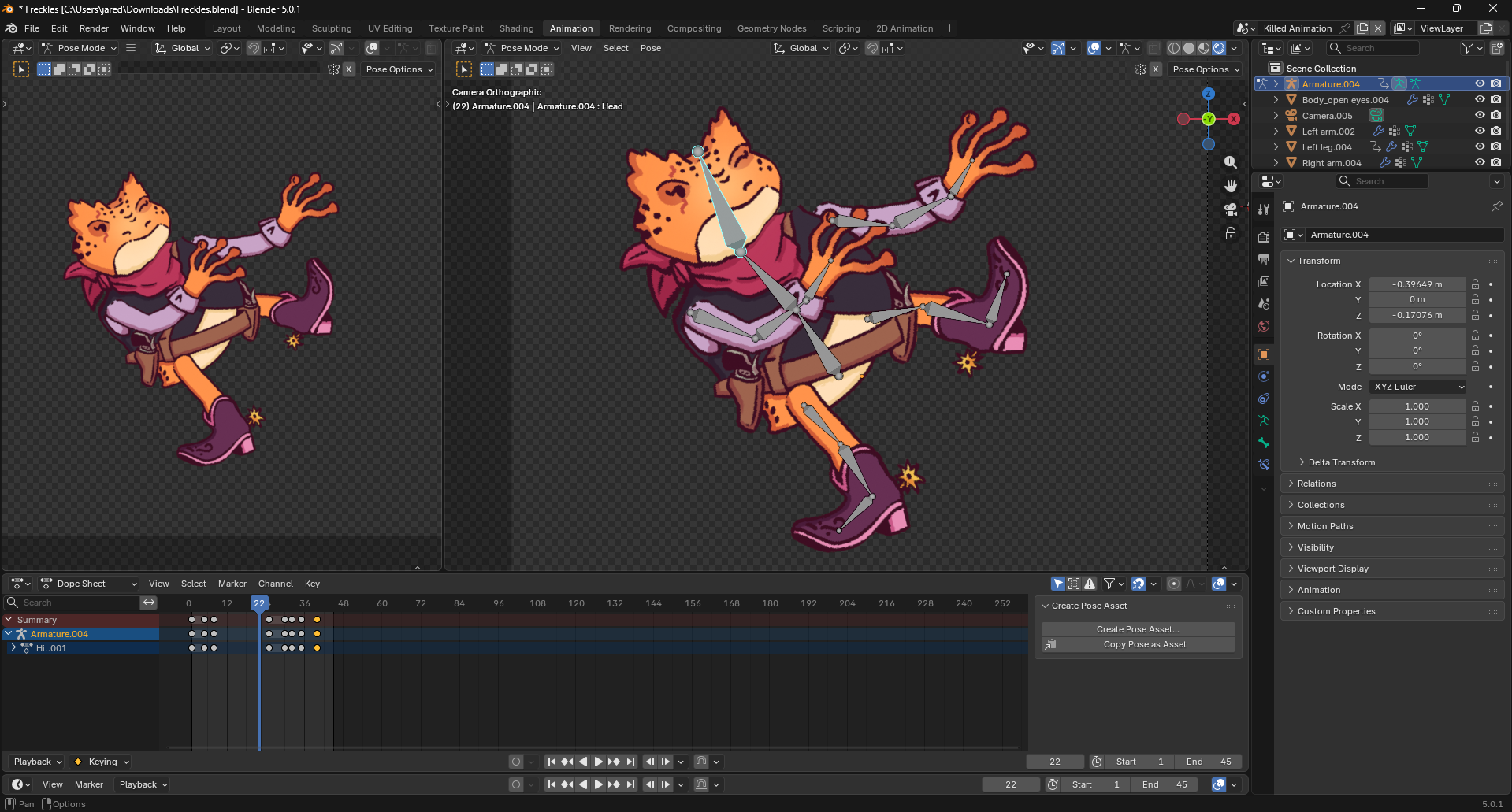
Task: Open the Pose Options dropdown in main viewport
Action: pos(1206,69)
